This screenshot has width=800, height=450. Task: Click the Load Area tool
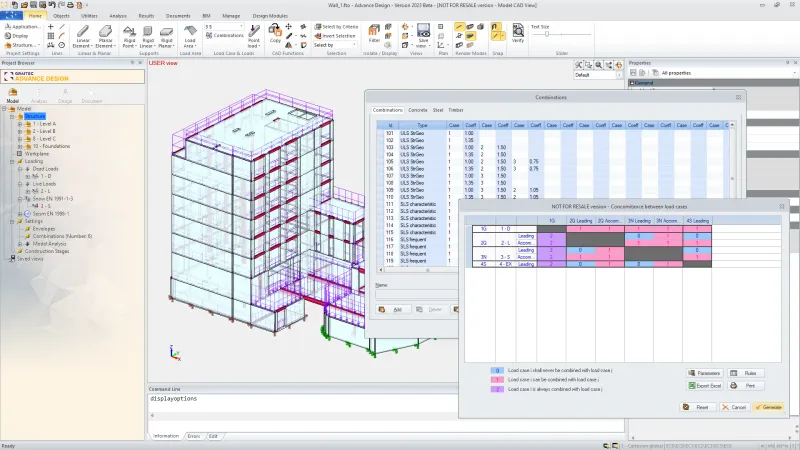pyautogui.click(x=190, y=36)
